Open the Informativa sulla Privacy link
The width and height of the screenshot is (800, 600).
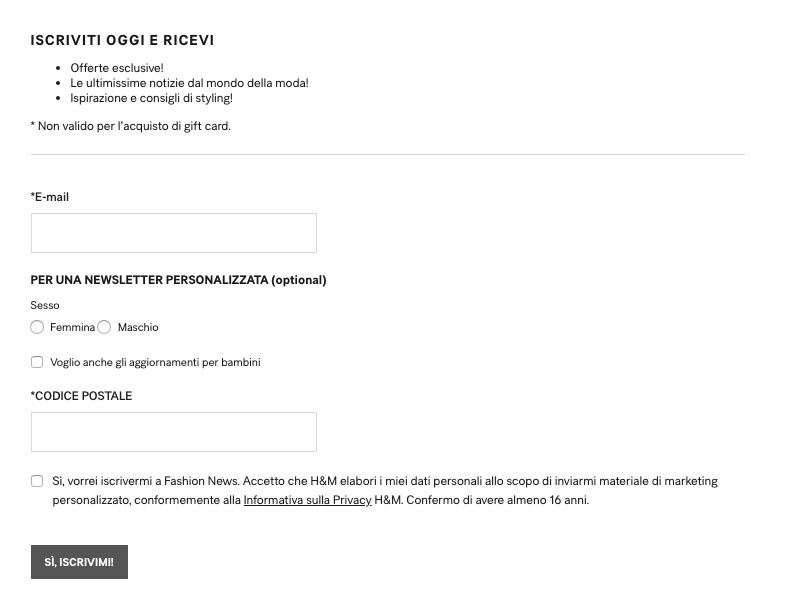coord(307,500)
